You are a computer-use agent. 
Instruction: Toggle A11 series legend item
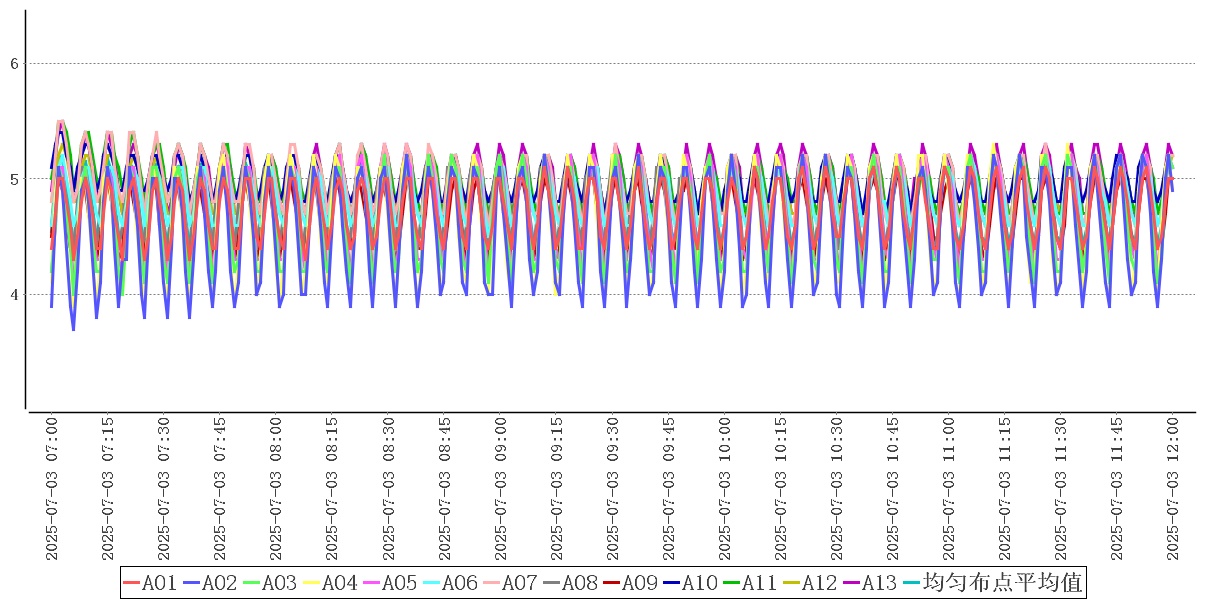750,583
